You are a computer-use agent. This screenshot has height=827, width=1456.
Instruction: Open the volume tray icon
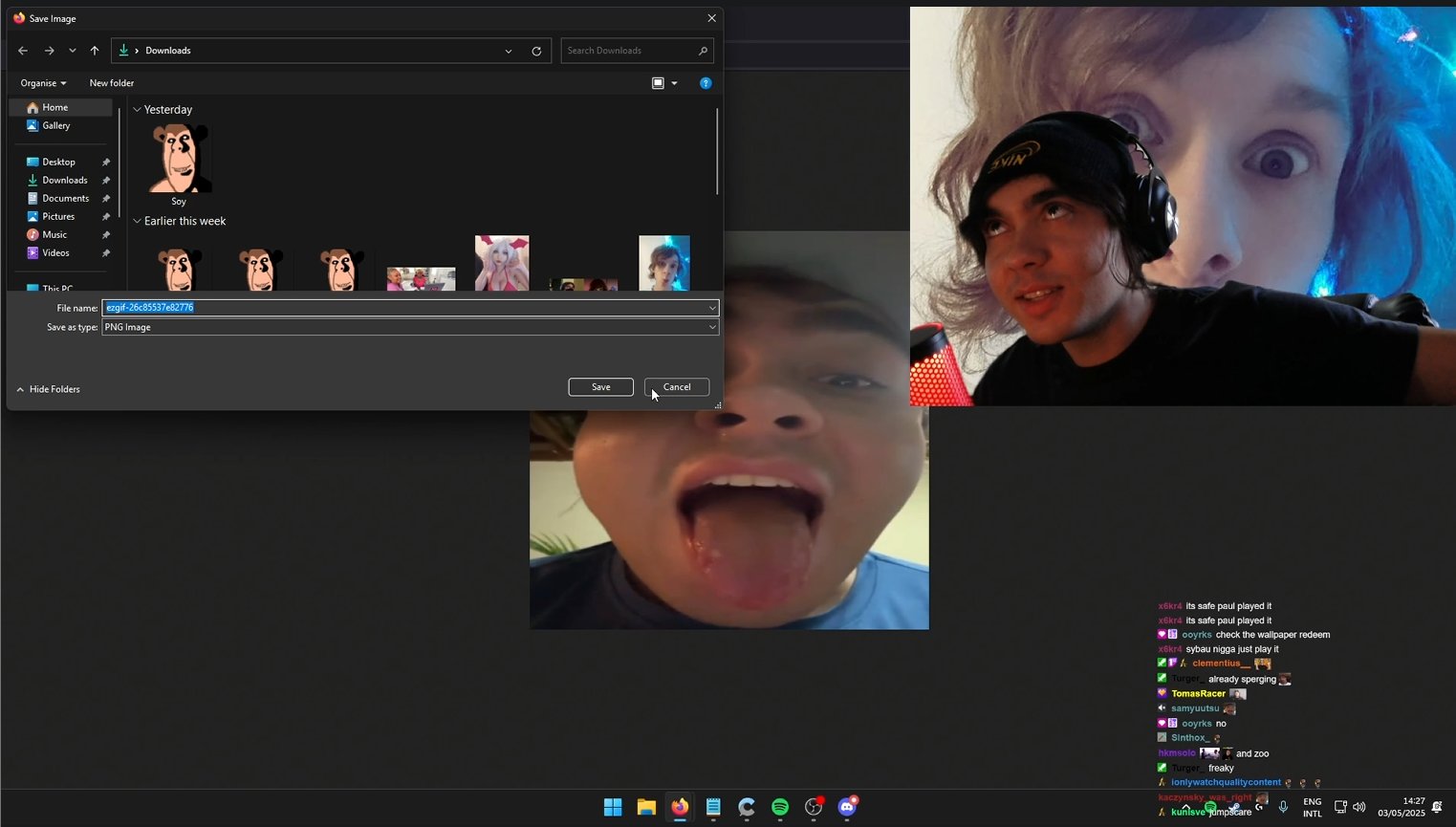[1359, 807]
